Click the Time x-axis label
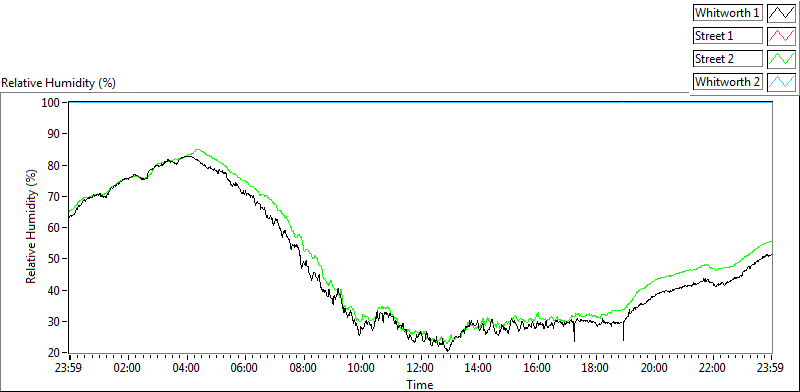 pyautogui.click(x=419, y=384)
